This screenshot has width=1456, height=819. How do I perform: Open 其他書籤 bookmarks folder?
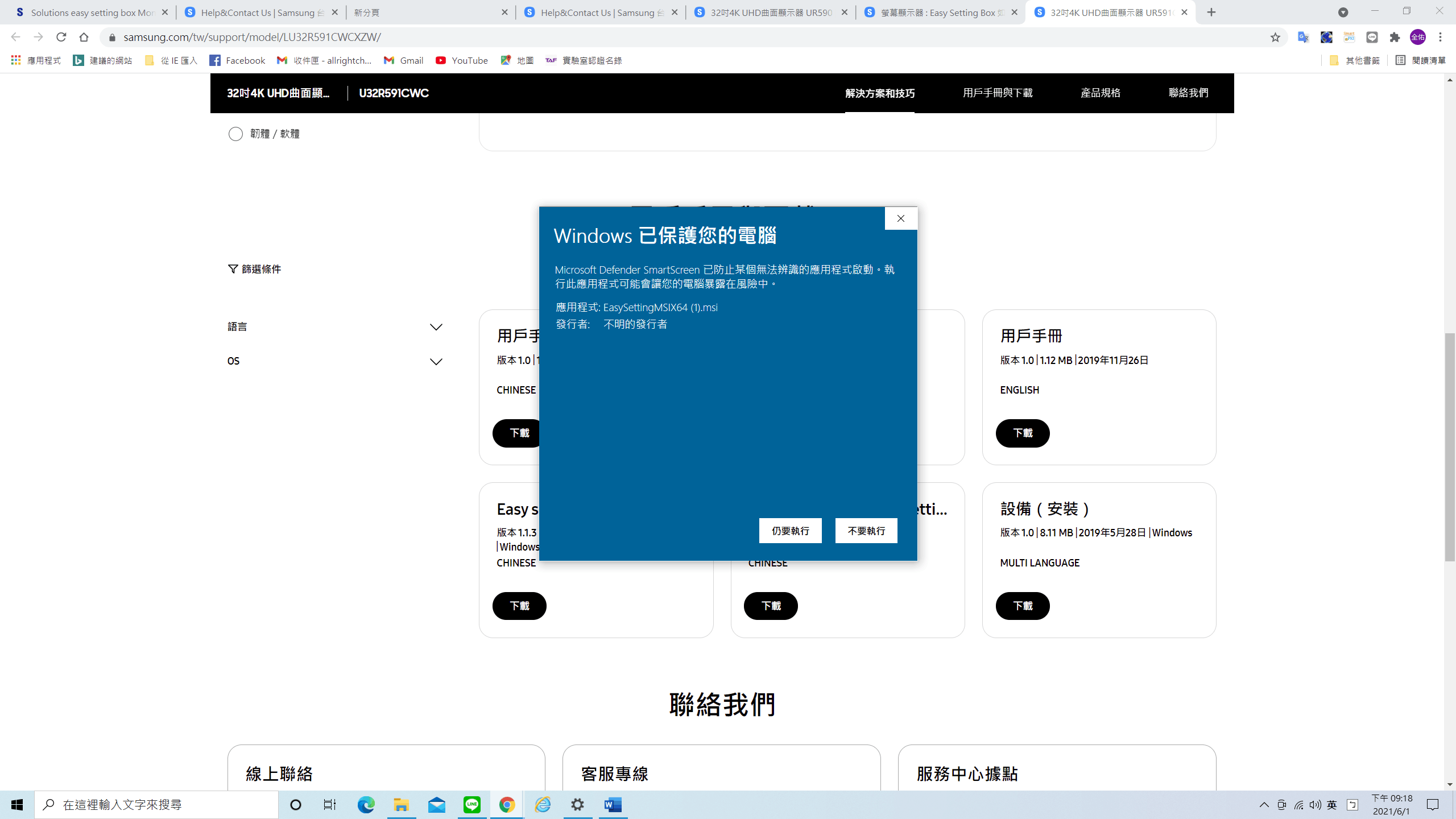coord(1355,60)
